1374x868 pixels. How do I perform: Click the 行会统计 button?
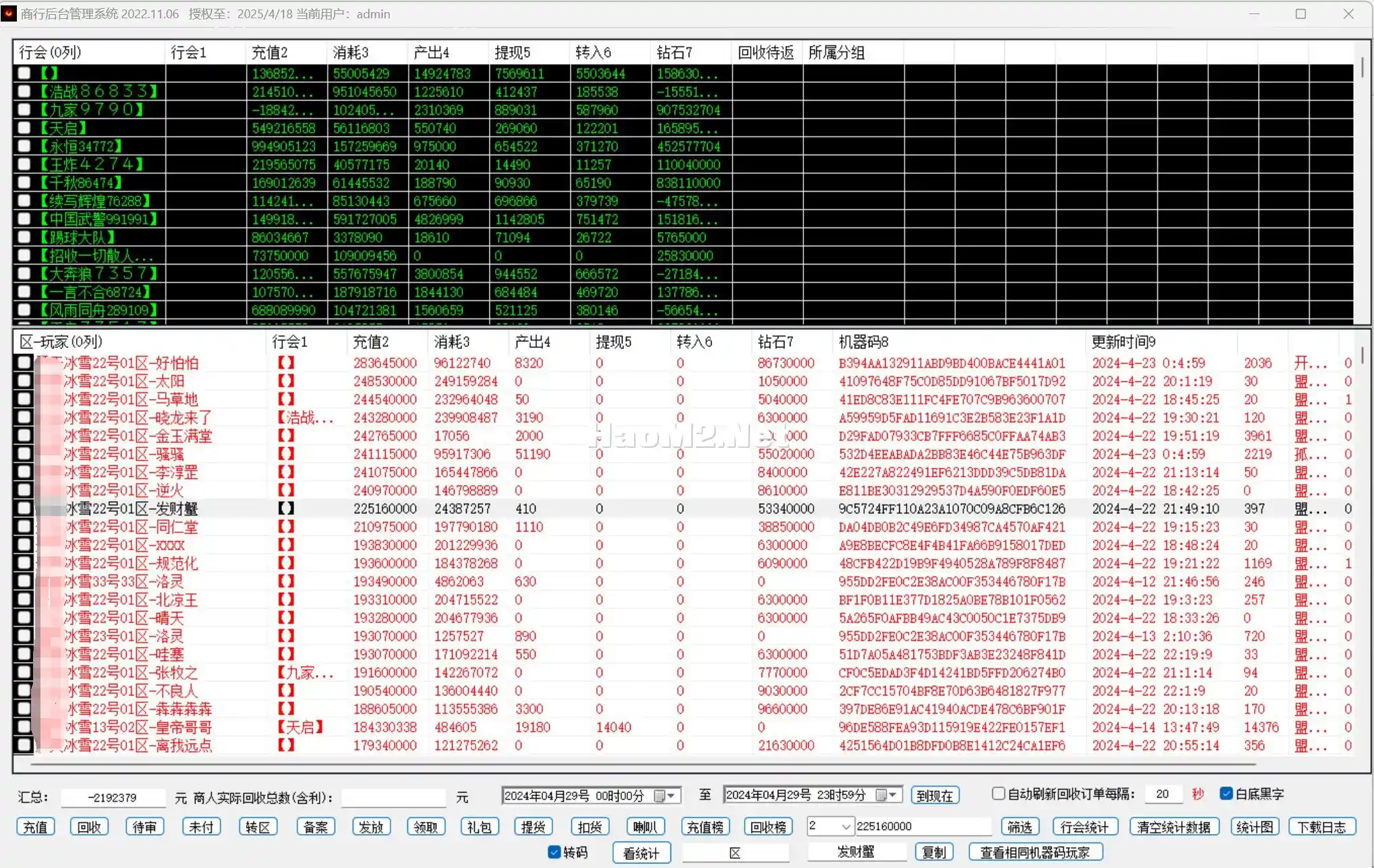pos(1085,827)
